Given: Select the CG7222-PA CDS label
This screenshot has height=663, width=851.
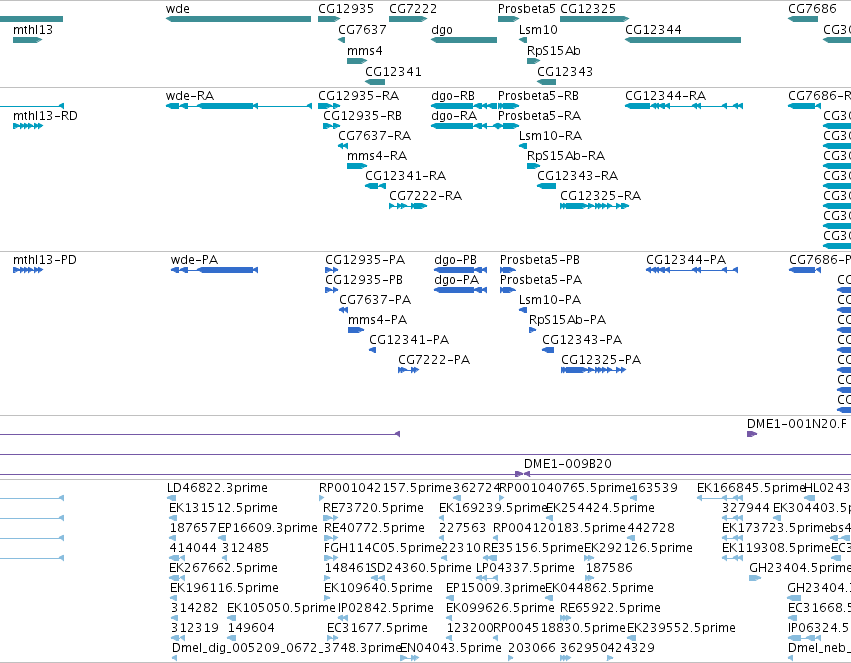Looking at the screenshot, I should 434,360.
